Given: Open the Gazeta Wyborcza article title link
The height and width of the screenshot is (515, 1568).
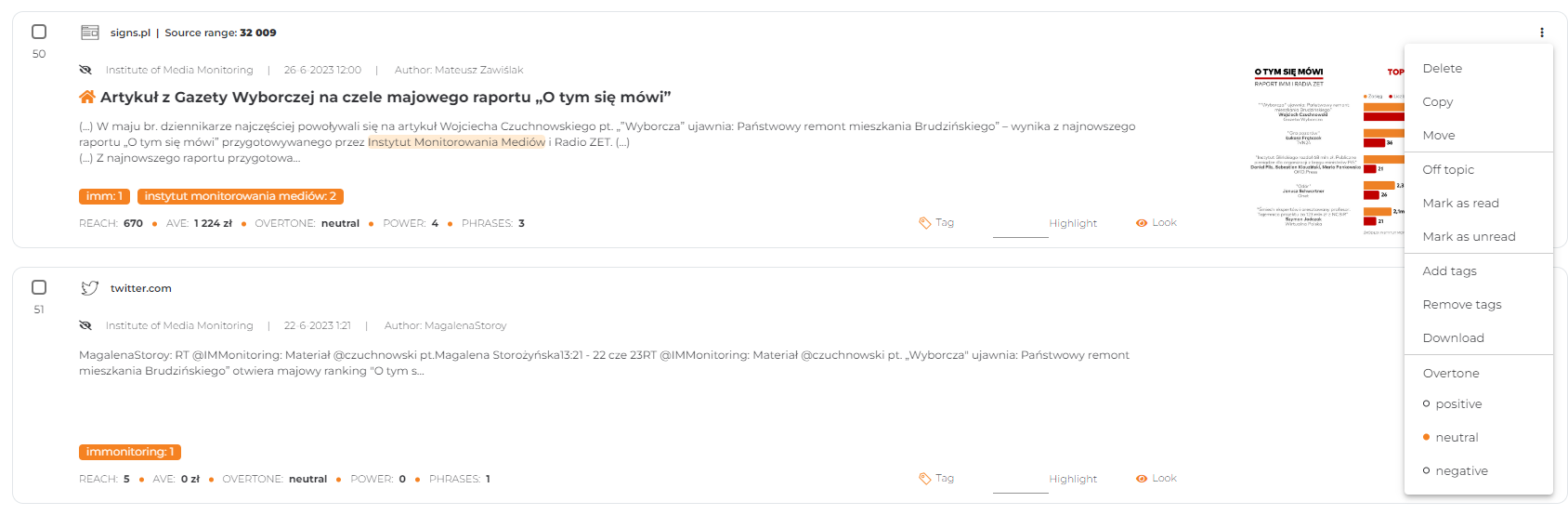Looking at the screenshot, I should (385, 97).
